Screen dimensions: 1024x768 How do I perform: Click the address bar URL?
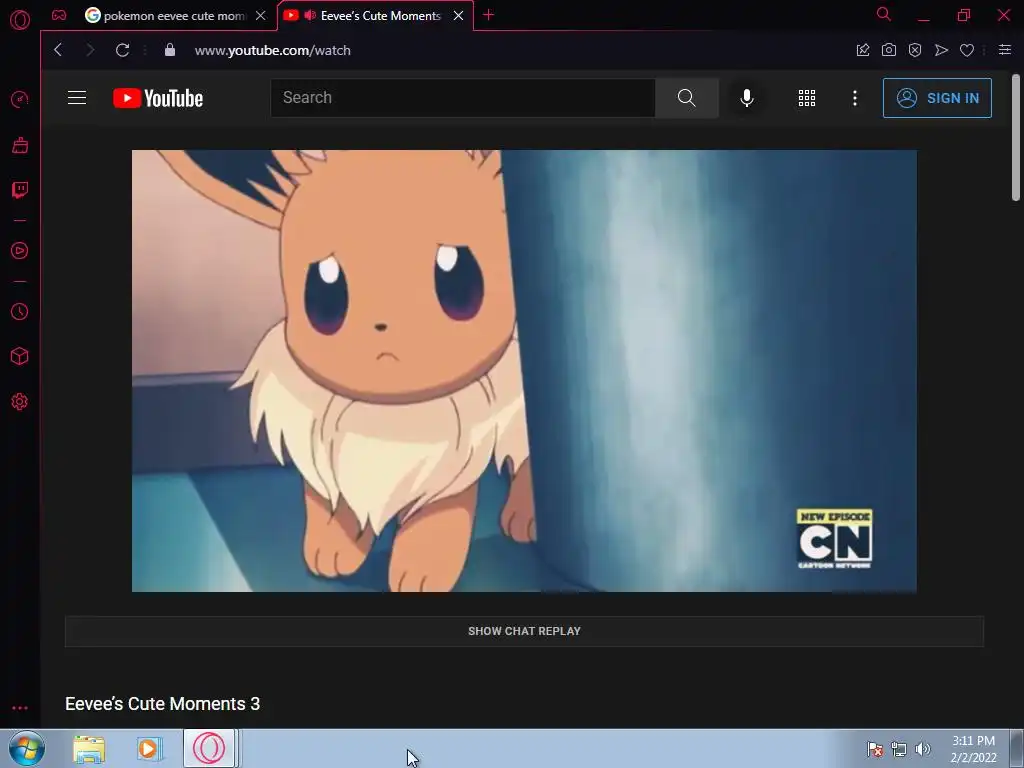point(272,50)
